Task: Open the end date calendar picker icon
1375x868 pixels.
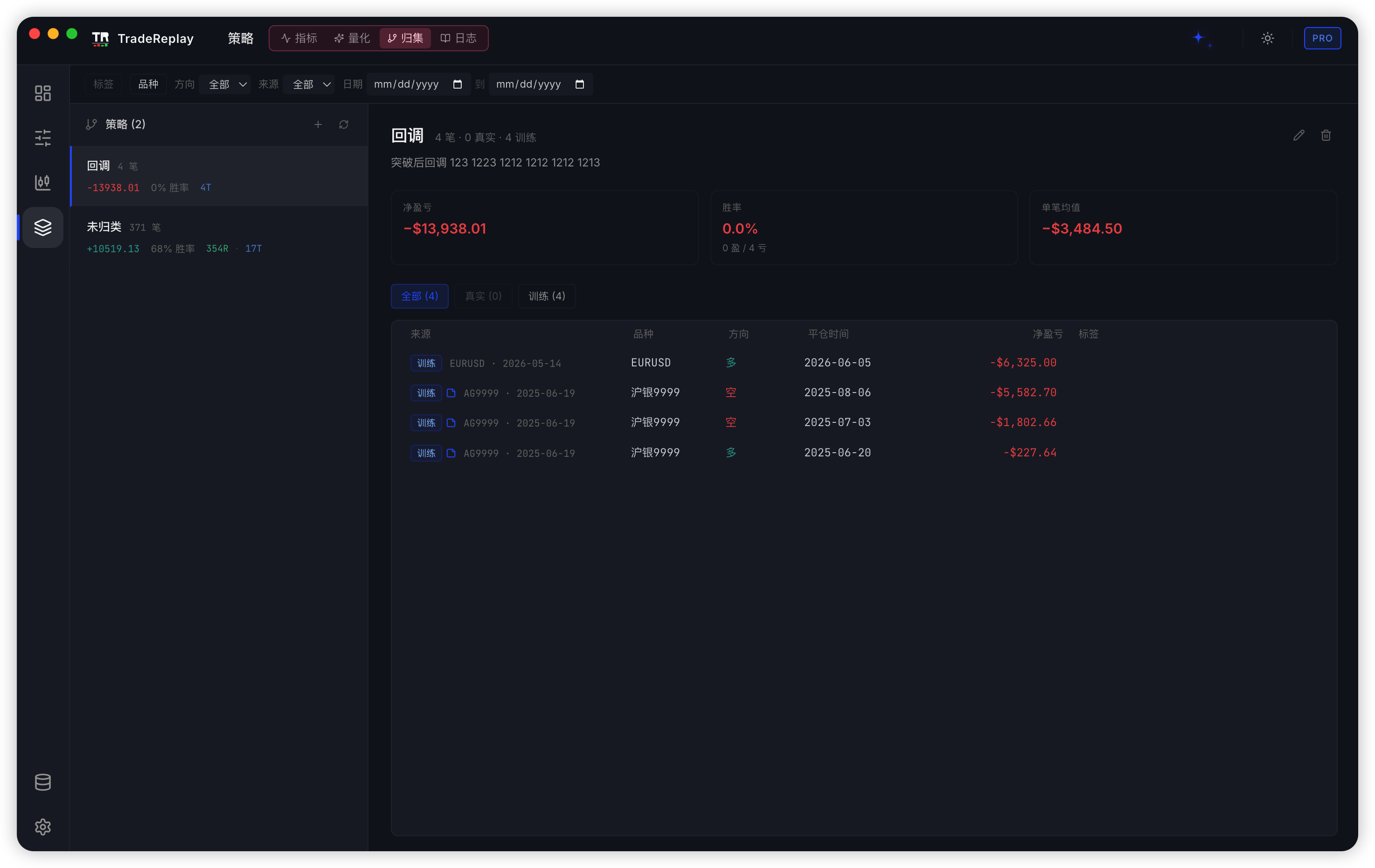Action: [x=580, y=84]
